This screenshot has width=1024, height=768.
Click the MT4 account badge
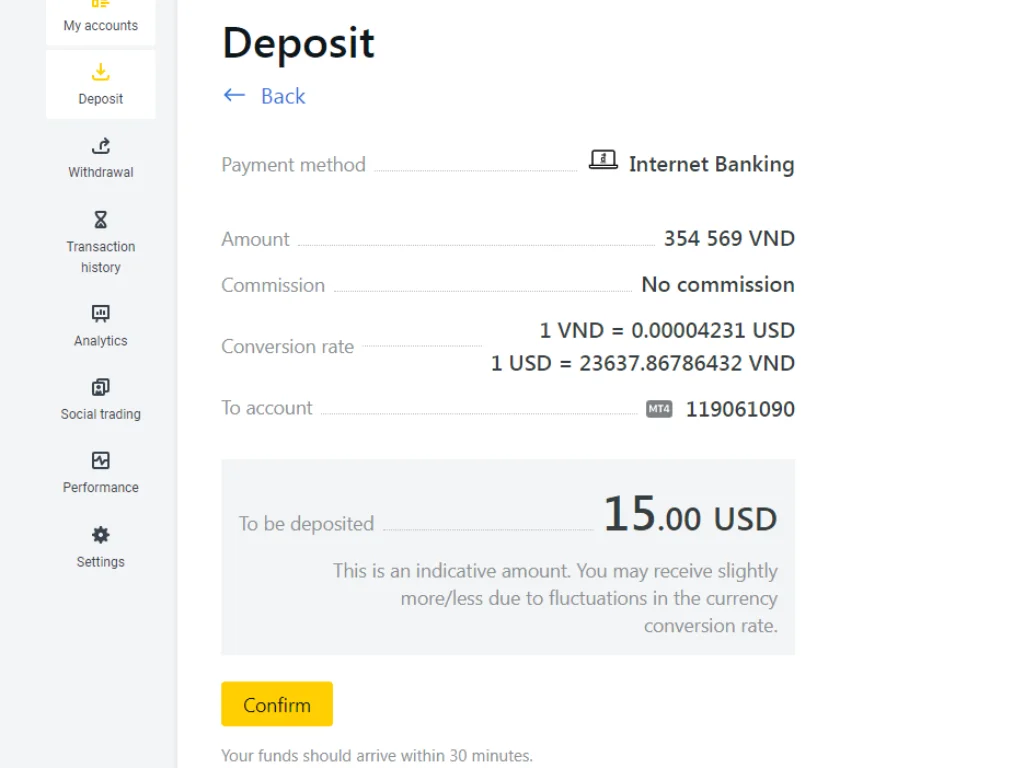[659, 409]
